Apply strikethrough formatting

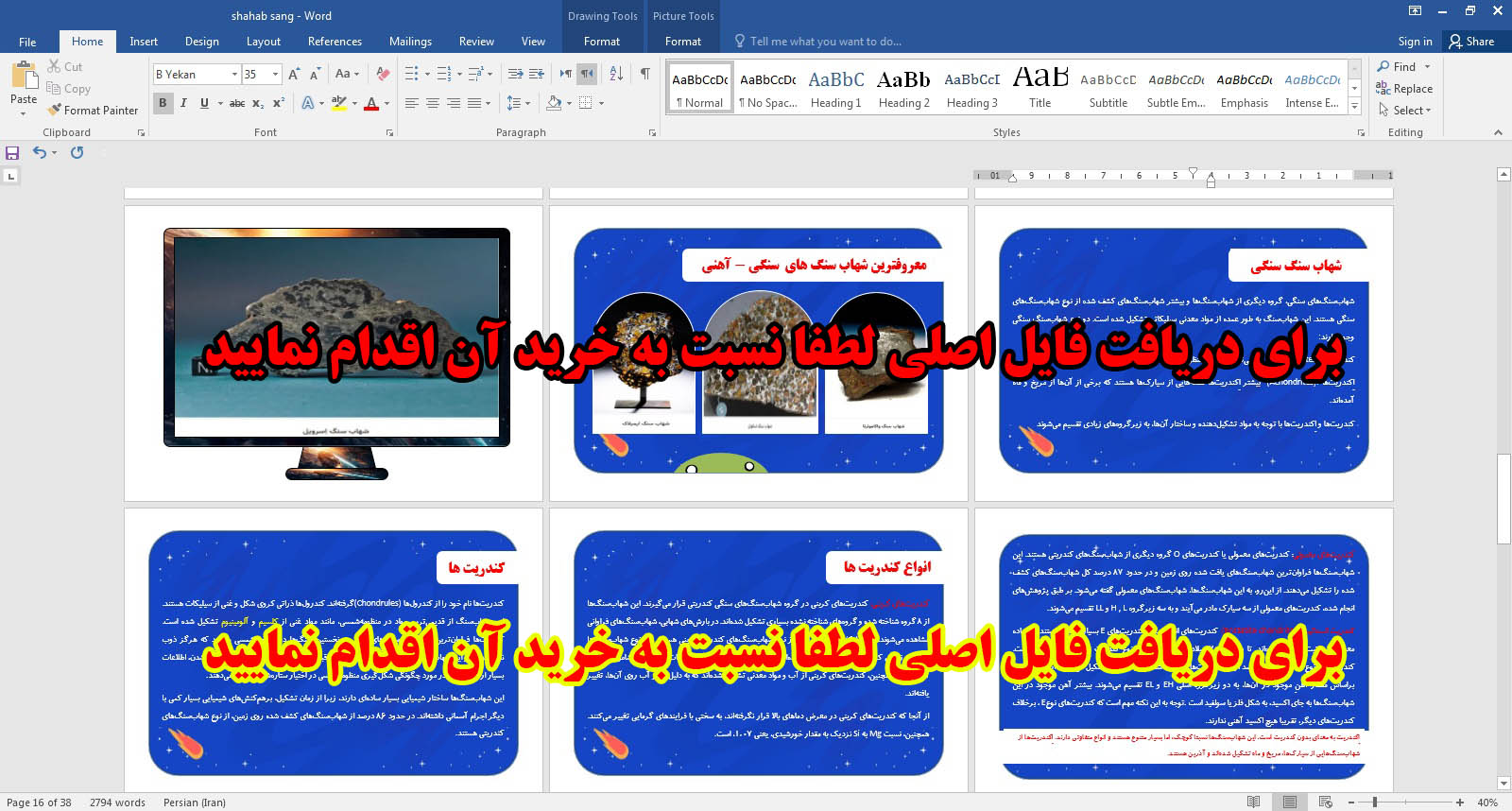click(236, 103)
